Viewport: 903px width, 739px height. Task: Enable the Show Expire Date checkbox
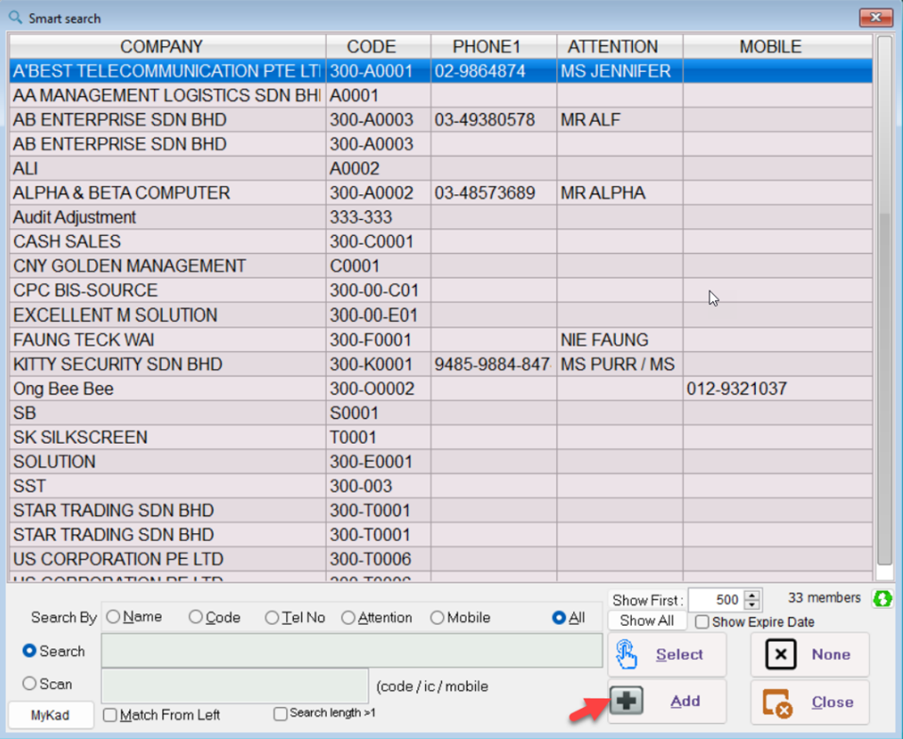[x=703, y=622]
